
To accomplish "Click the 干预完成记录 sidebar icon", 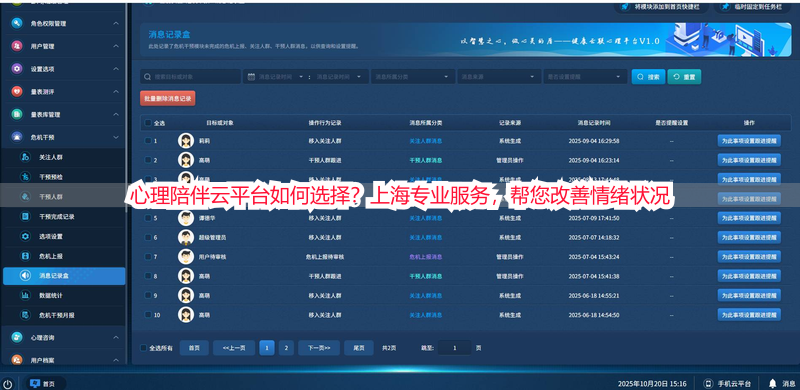I will coord(25,216).
